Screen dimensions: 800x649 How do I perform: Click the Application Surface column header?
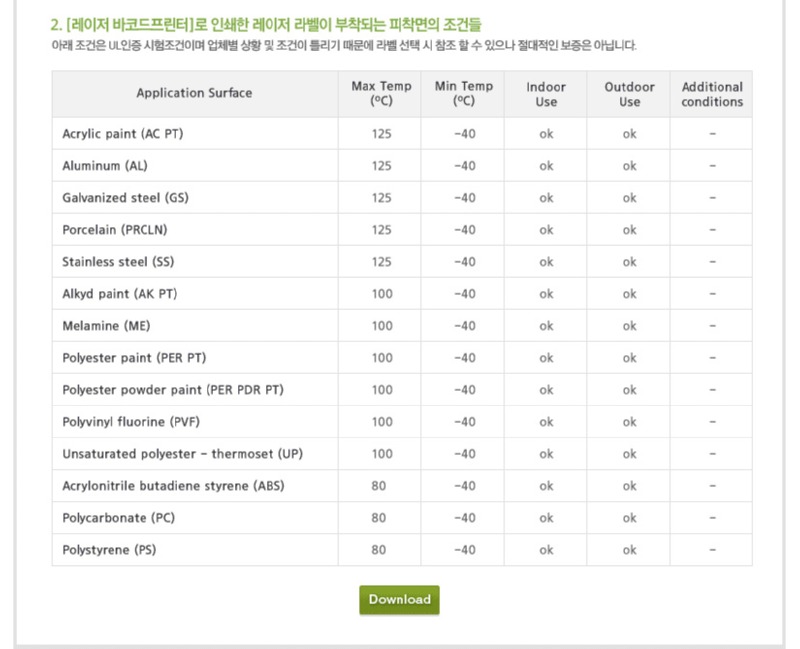[194, 94]
